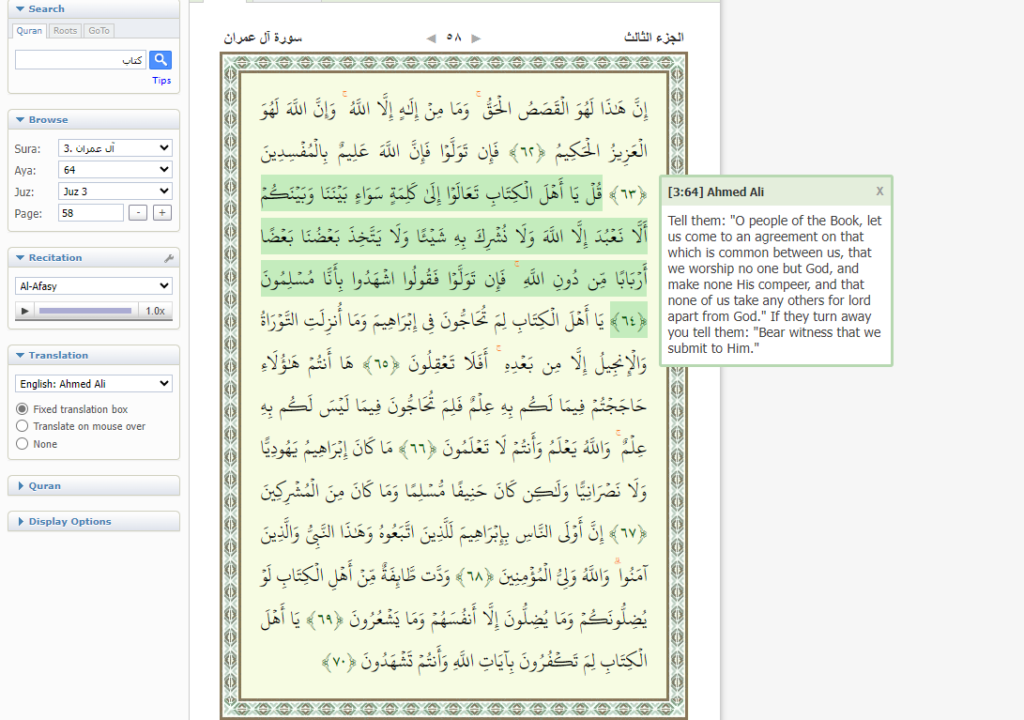Select verse number marker ٦٦

pos(418,449)
